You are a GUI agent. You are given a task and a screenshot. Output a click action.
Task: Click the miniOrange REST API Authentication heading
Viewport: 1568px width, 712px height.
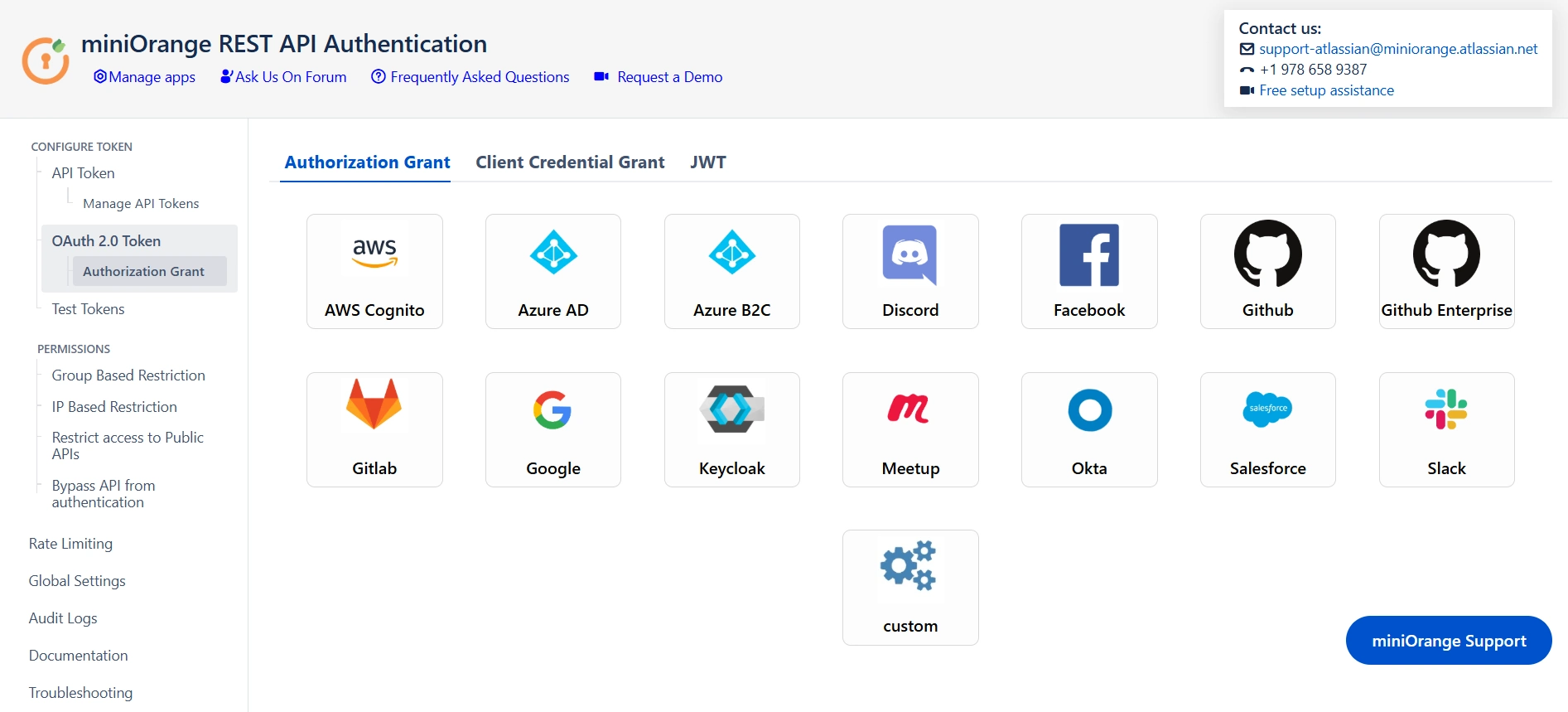click(x=284, y=44)
